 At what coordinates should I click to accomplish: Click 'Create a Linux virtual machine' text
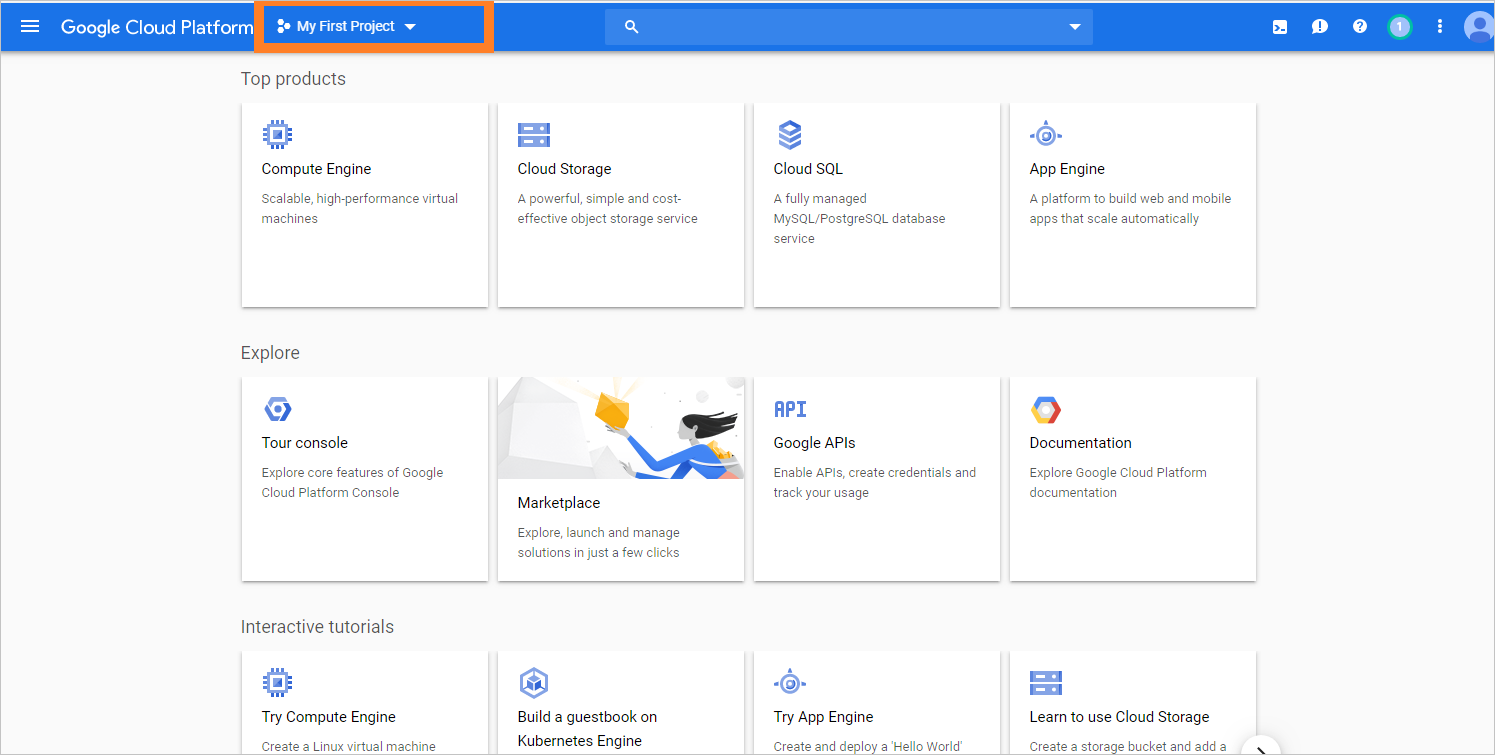pyautogui.click(x=349, y=747)
